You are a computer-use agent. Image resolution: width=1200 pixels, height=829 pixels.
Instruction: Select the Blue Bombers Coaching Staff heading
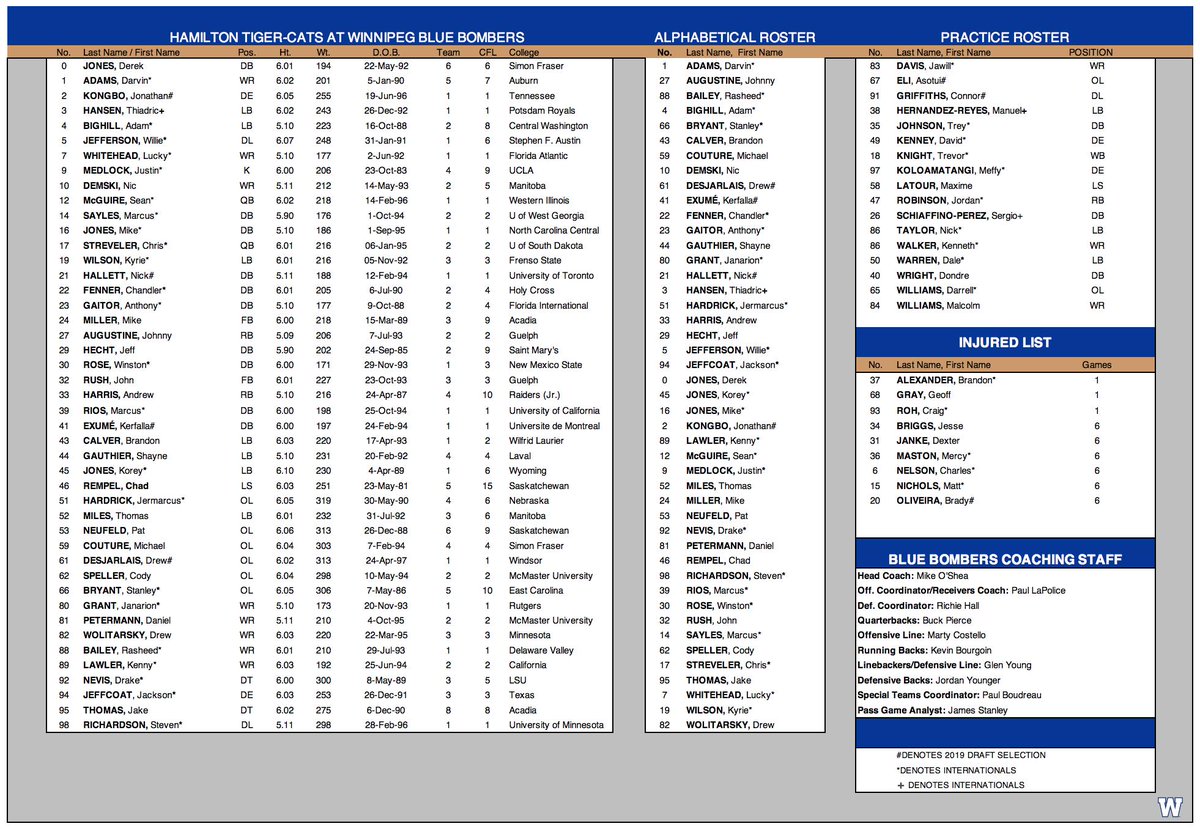[x=1005, y=559]
